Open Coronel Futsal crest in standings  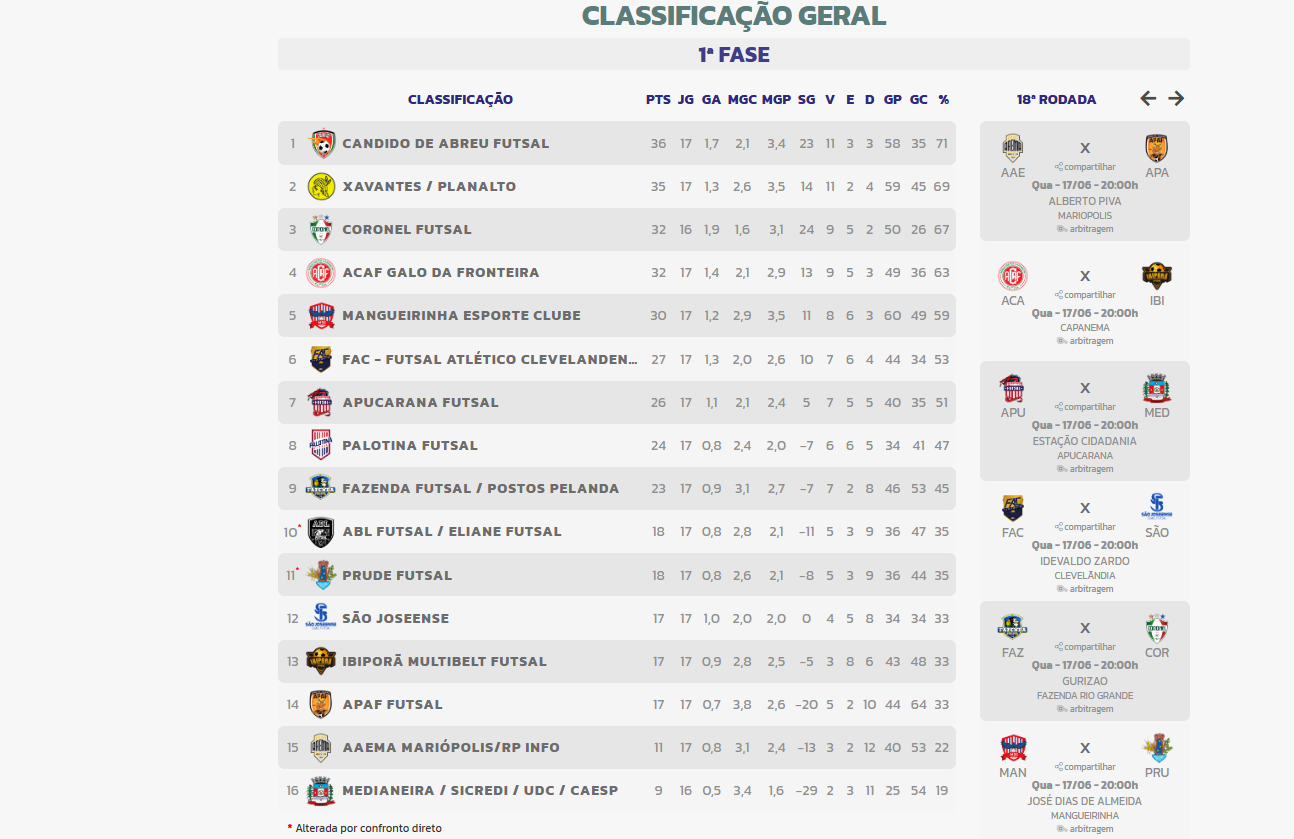(x=321, y=229)
